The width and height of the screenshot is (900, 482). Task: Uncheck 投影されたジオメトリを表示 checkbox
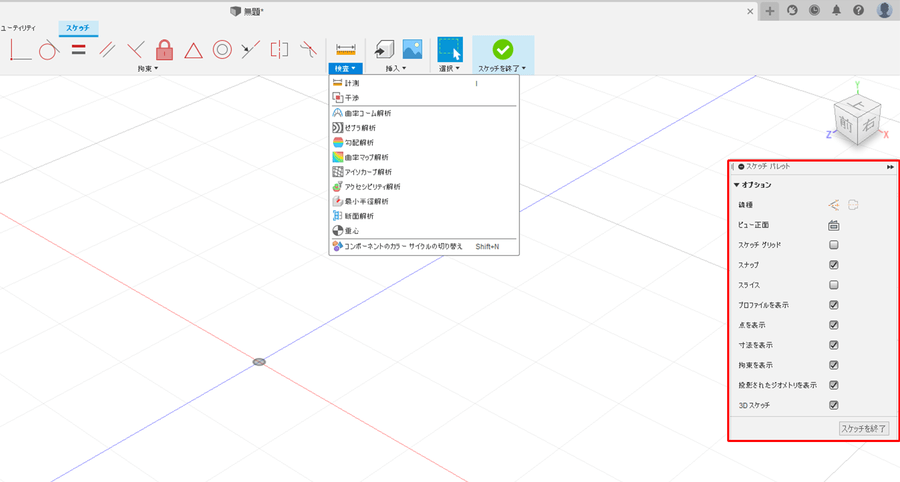click(834, 386)
